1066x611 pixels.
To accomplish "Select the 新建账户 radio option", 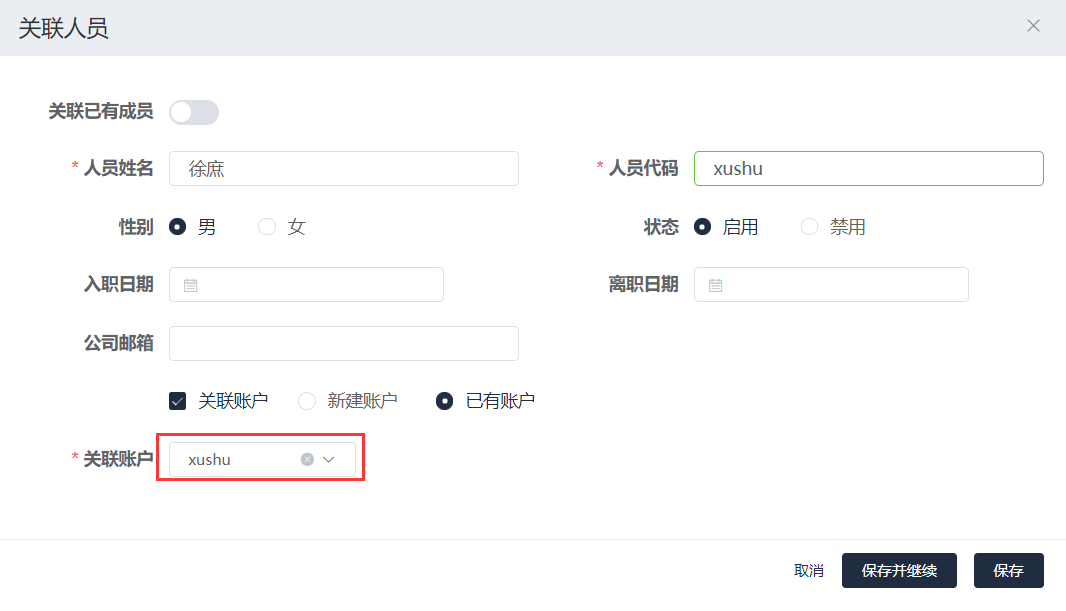I will coord(307,401).
